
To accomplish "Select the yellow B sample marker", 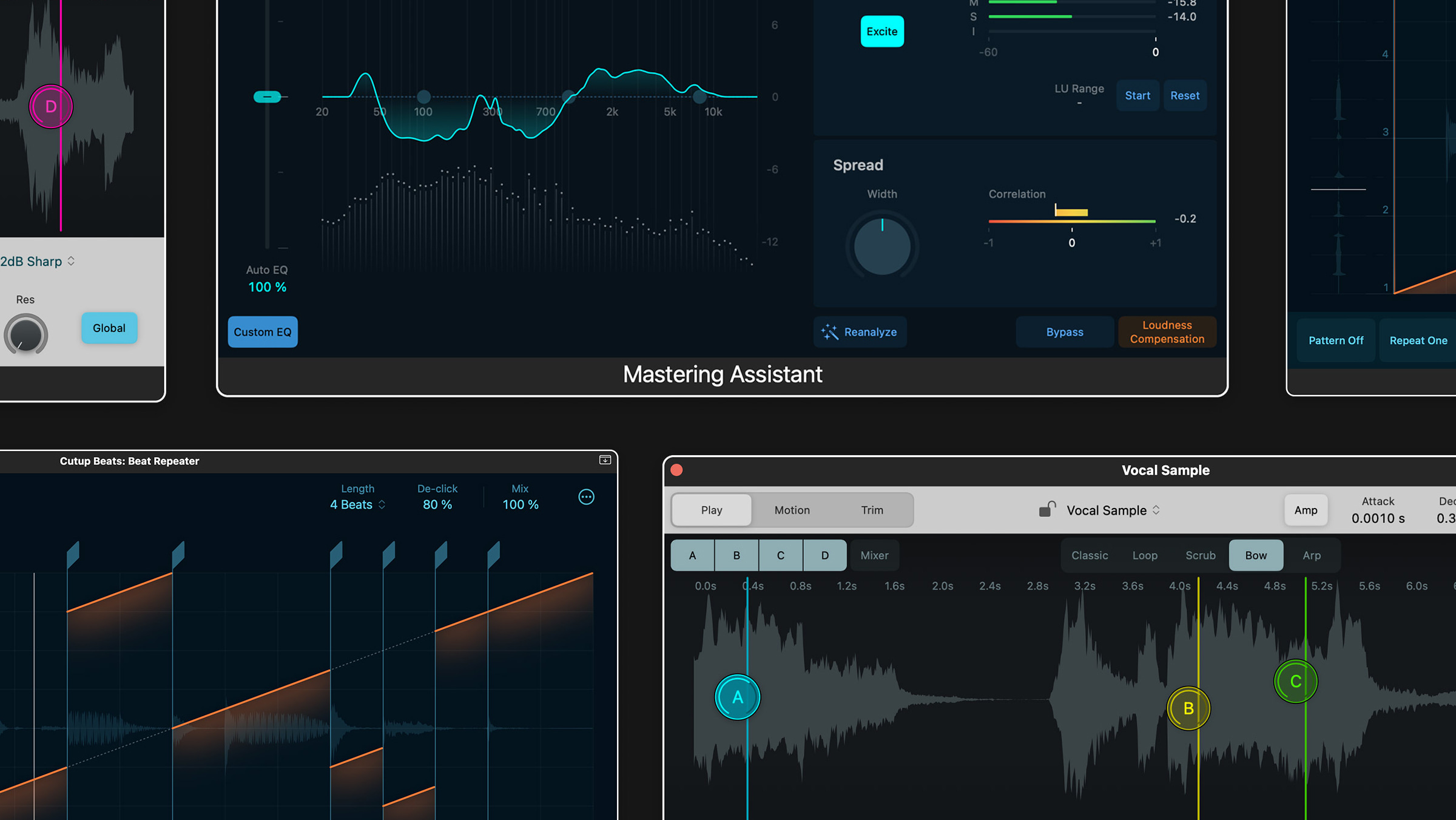I will pyautogui.click(x=1188, y=708).
